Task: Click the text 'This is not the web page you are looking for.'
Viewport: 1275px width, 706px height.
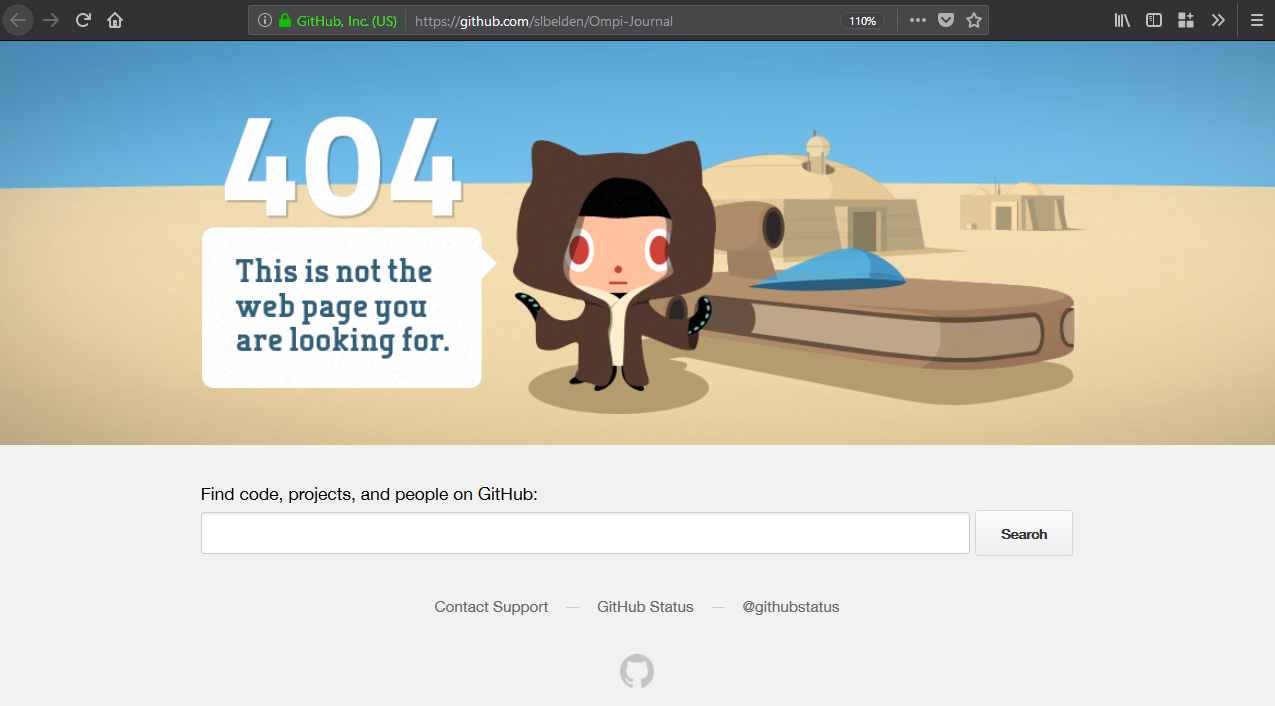Action: pyautogui.click(x=342, y=306)
